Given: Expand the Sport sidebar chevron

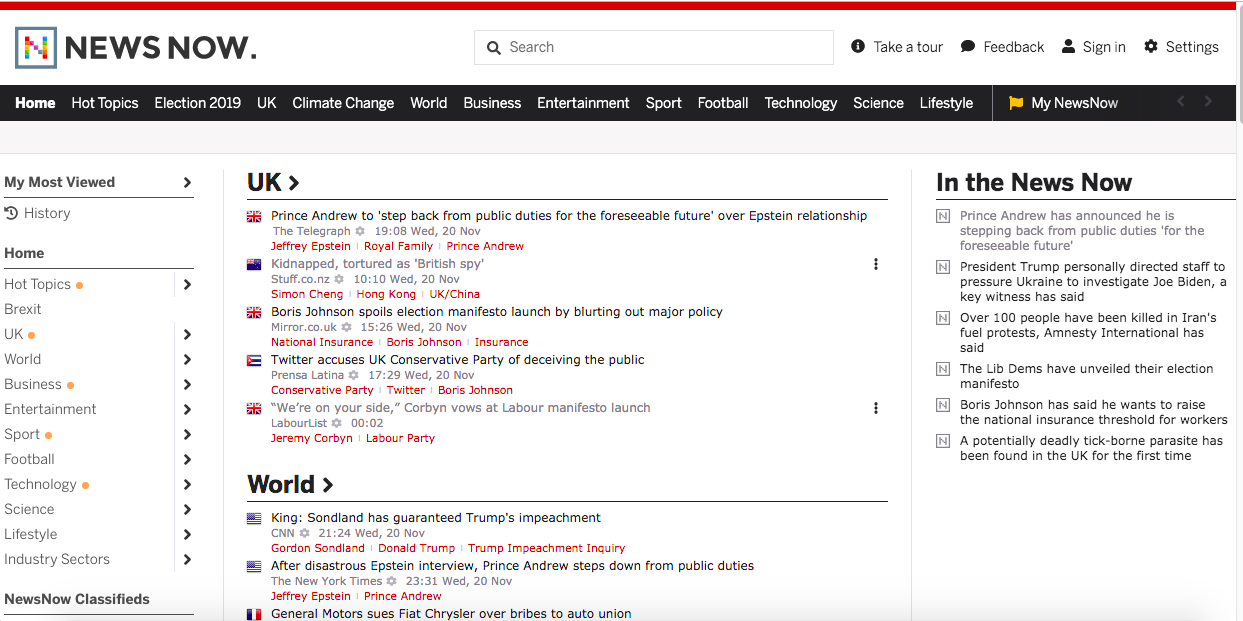Looking at the screenshot, I should pyautogui.click(x=187, y=434).
